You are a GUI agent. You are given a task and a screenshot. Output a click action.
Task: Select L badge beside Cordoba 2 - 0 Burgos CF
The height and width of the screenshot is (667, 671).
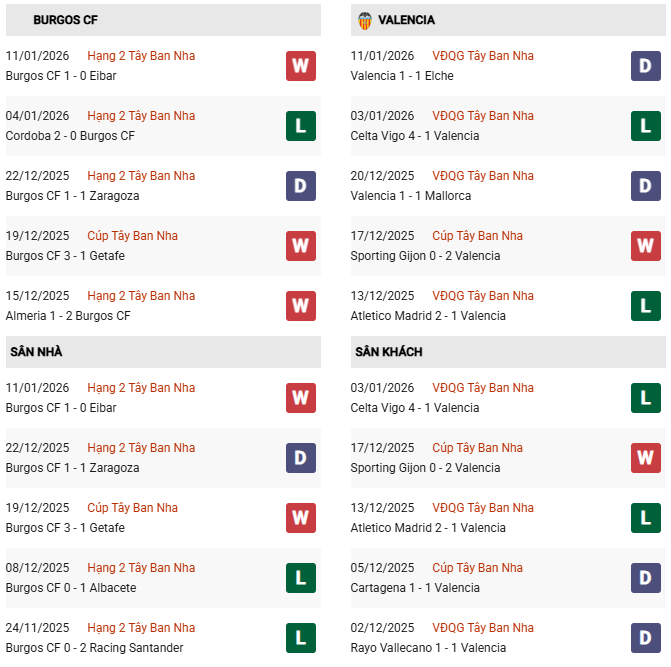click(301, 126)
